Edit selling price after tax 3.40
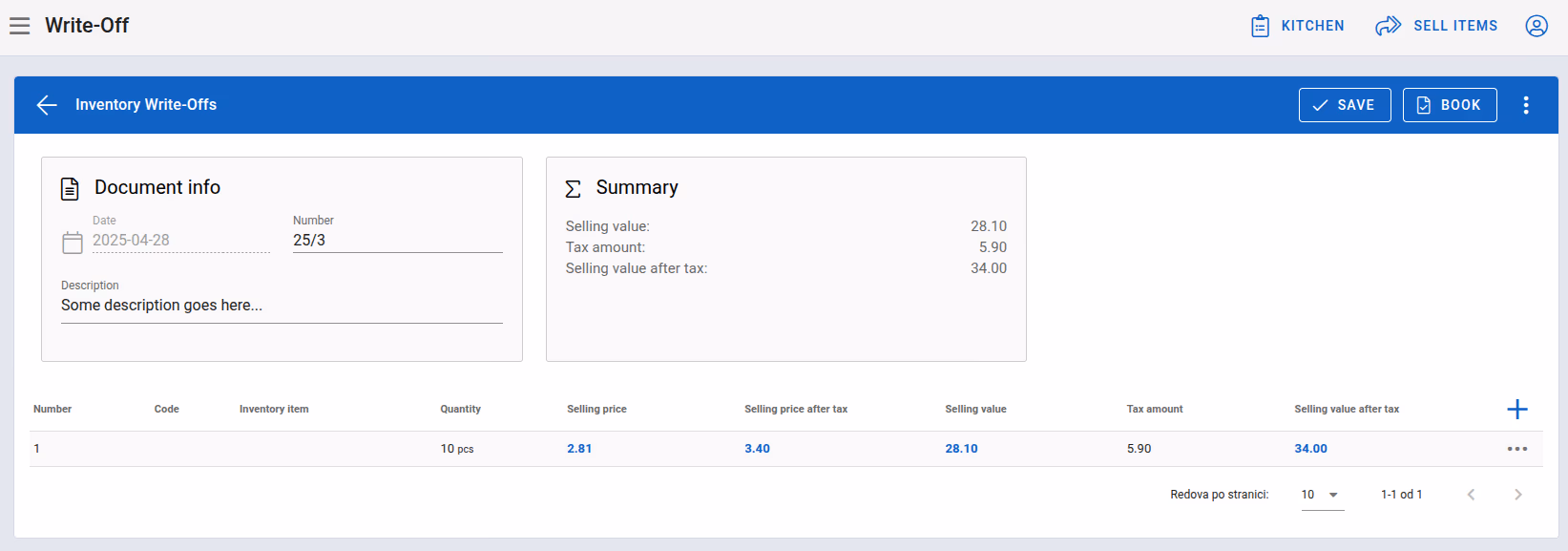The height and width of the screenshot is (551, 1568). pyautogui.click(x=757, y=449)
